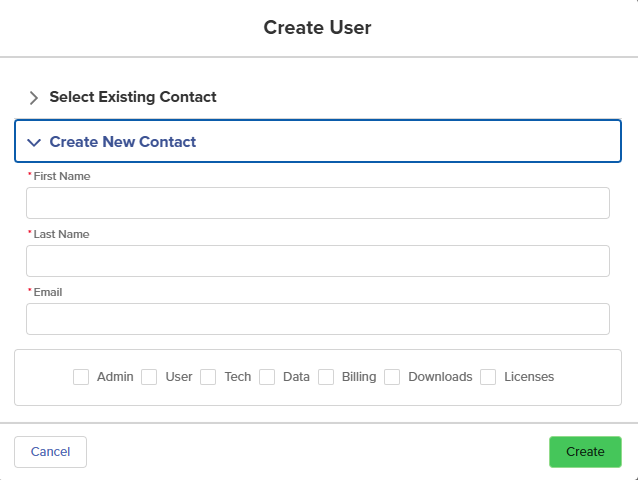The image size is (638, 480).
Task: Enable the User role checkbox
Action: (x=149, y=377)
